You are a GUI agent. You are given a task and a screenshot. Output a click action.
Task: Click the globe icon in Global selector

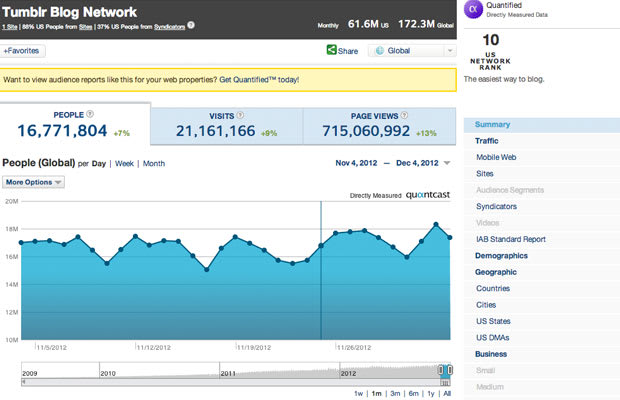(x=380, y=51)
